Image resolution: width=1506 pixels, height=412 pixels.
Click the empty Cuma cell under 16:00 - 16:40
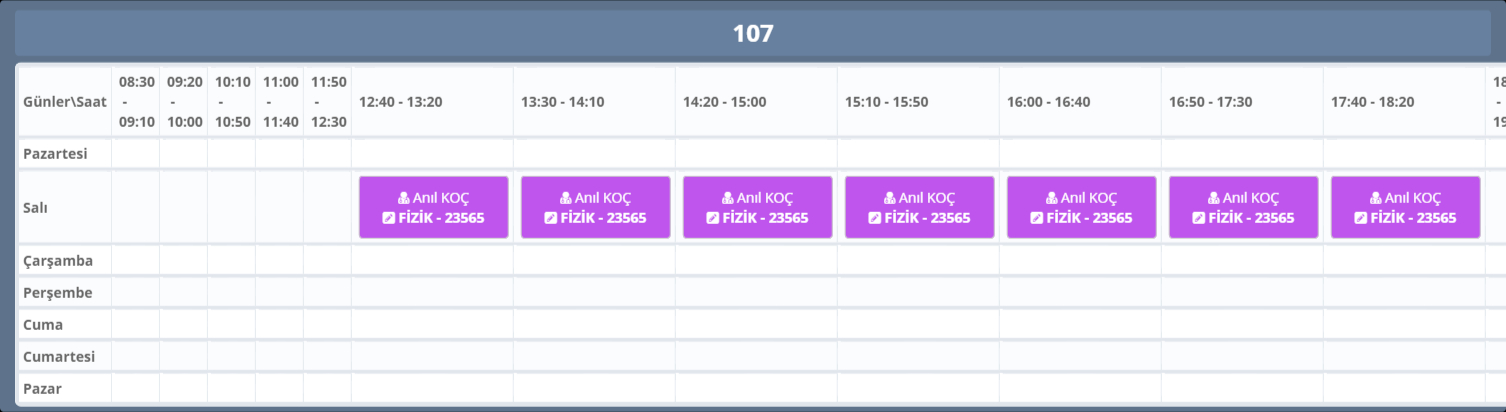point(1080,325)
